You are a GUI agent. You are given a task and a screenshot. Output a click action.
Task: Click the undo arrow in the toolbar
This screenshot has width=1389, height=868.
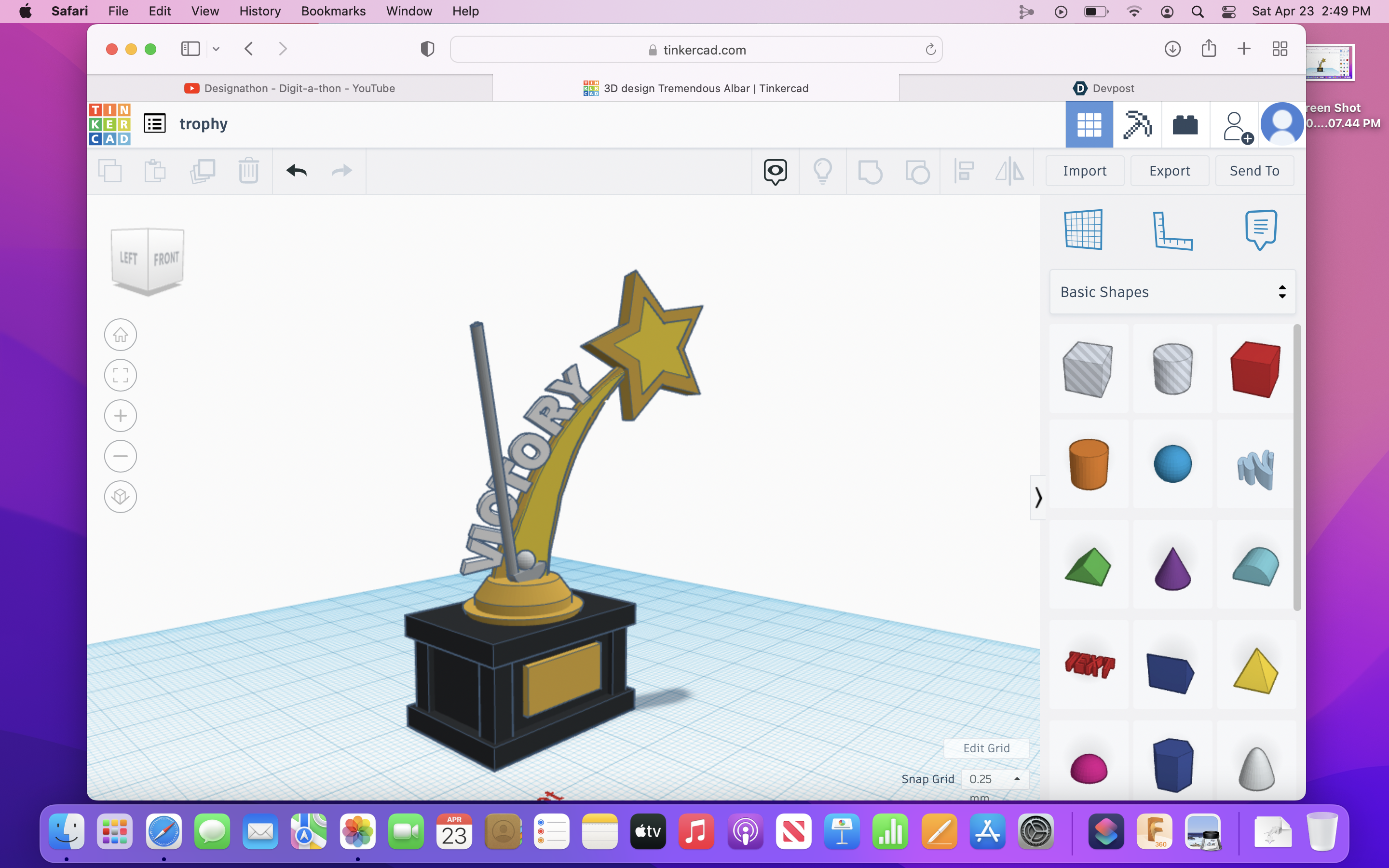pos(297,171)
